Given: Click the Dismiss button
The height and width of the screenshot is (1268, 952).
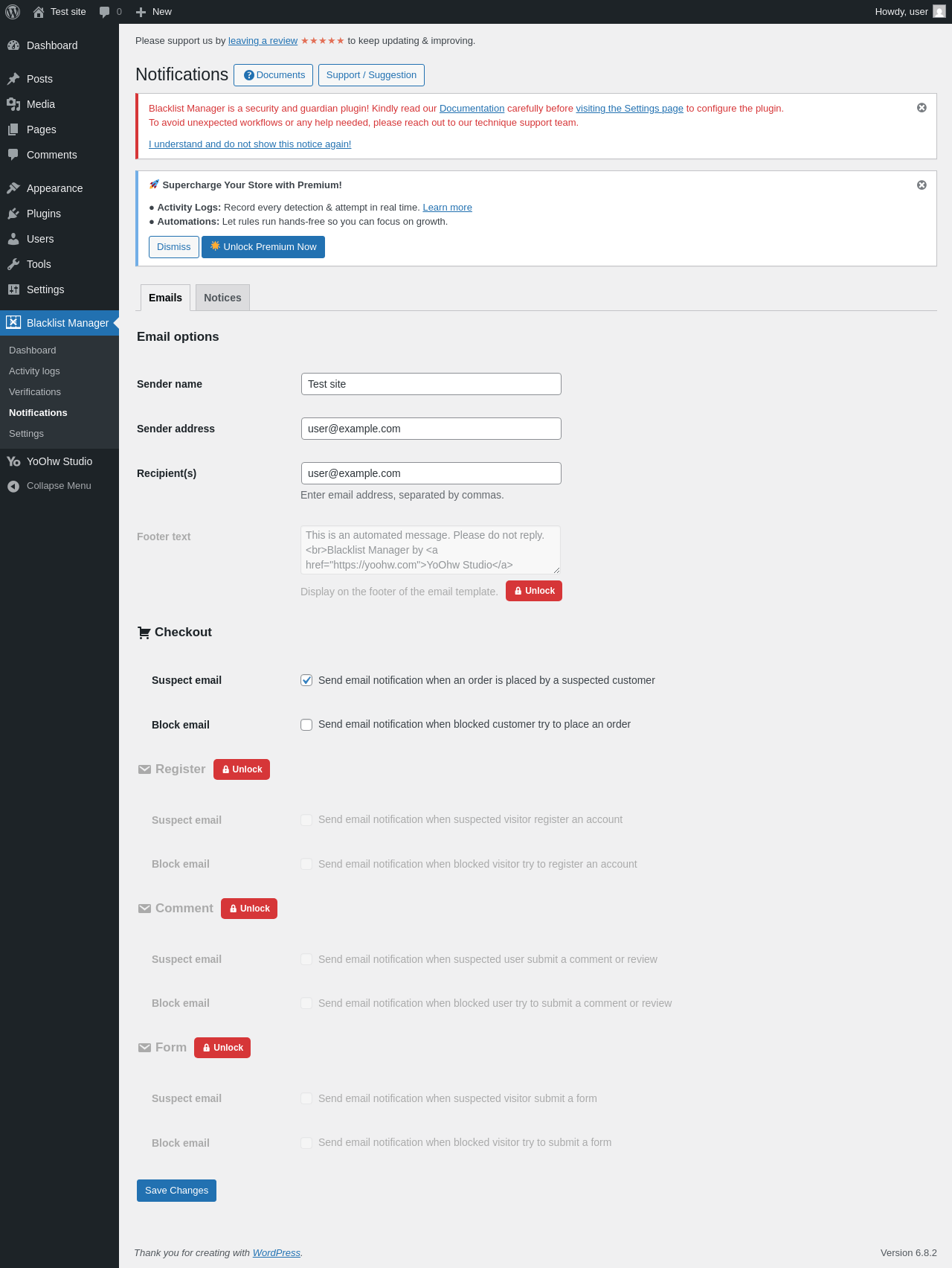Looking at the screenshot, I should (174, 247).
